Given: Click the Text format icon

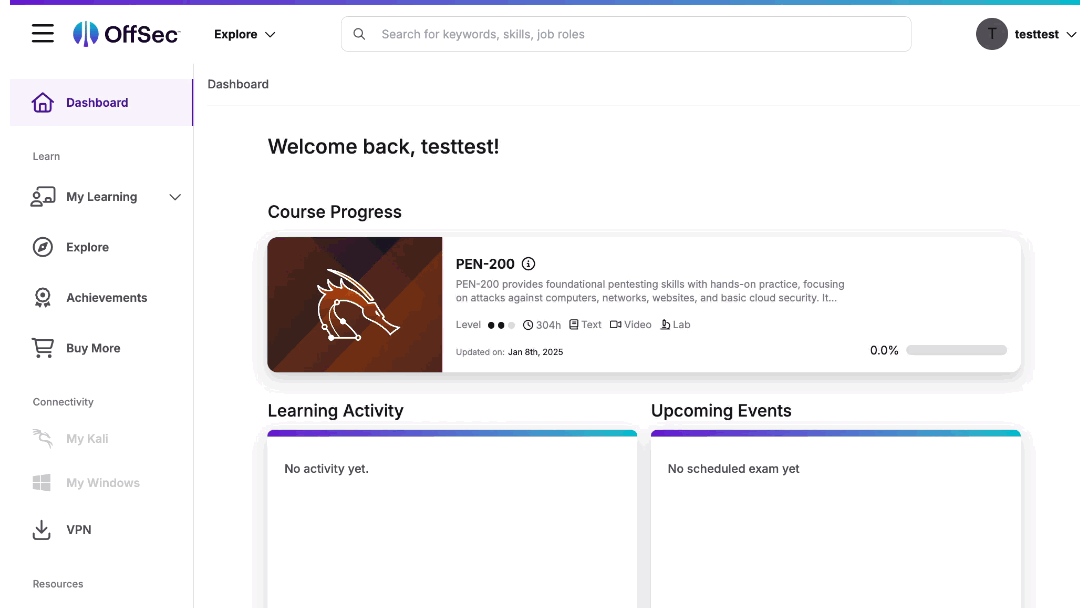Looking at the screenshot, I should click(573, 324).
